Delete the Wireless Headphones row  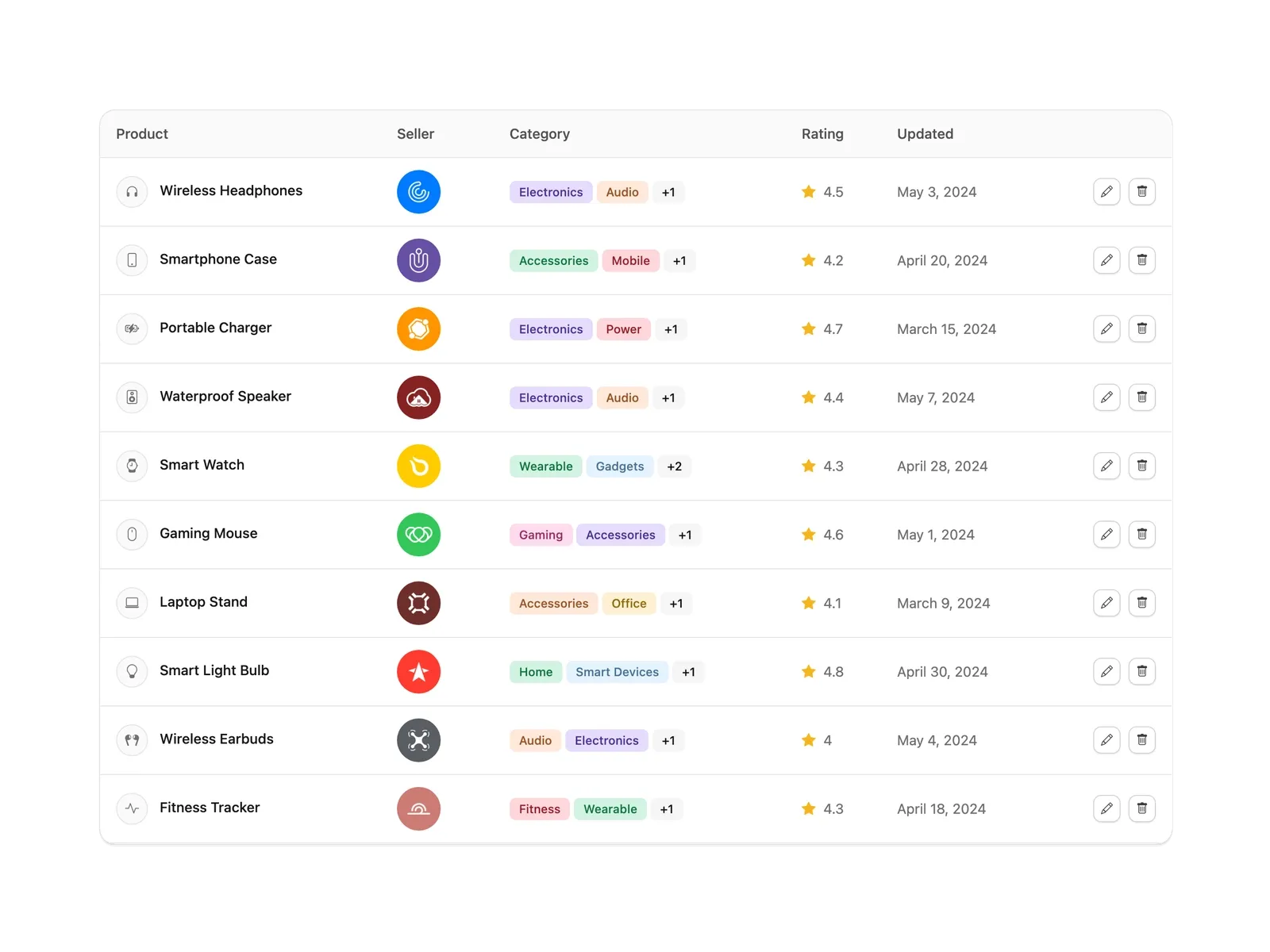[1141, 191]
